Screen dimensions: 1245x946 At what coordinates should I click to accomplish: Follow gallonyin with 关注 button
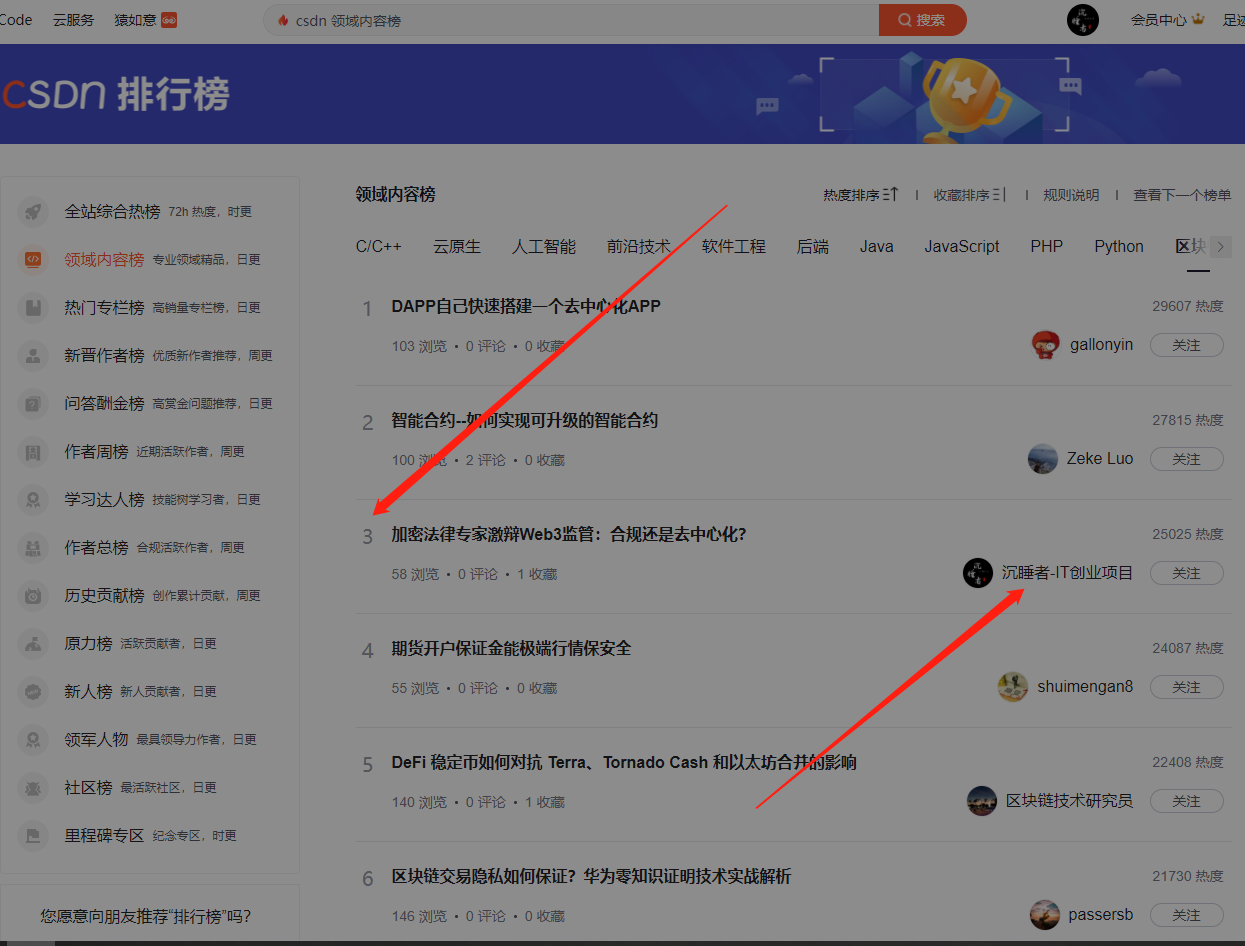[1187, 345]
